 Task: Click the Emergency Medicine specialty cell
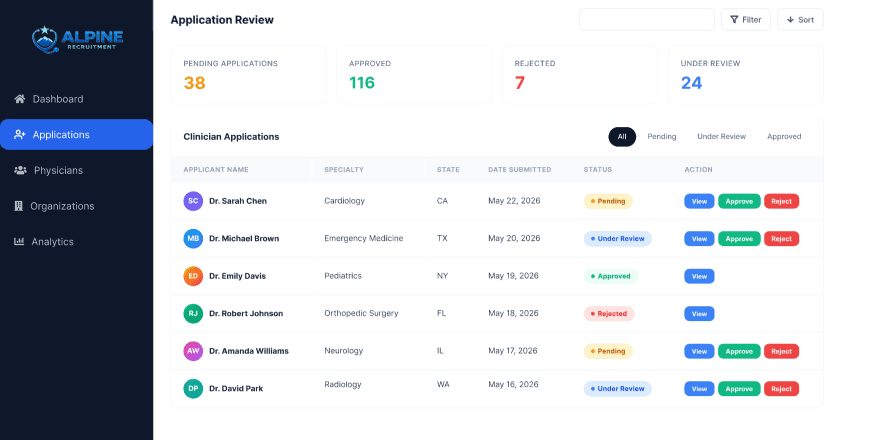[364, 238]
